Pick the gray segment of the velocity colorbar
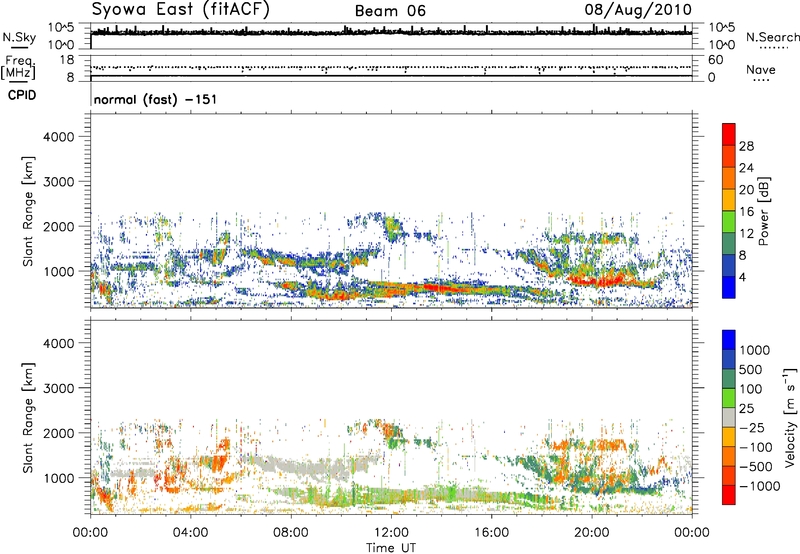The height and width of the screenshot is (554, 800). (729, 417)
